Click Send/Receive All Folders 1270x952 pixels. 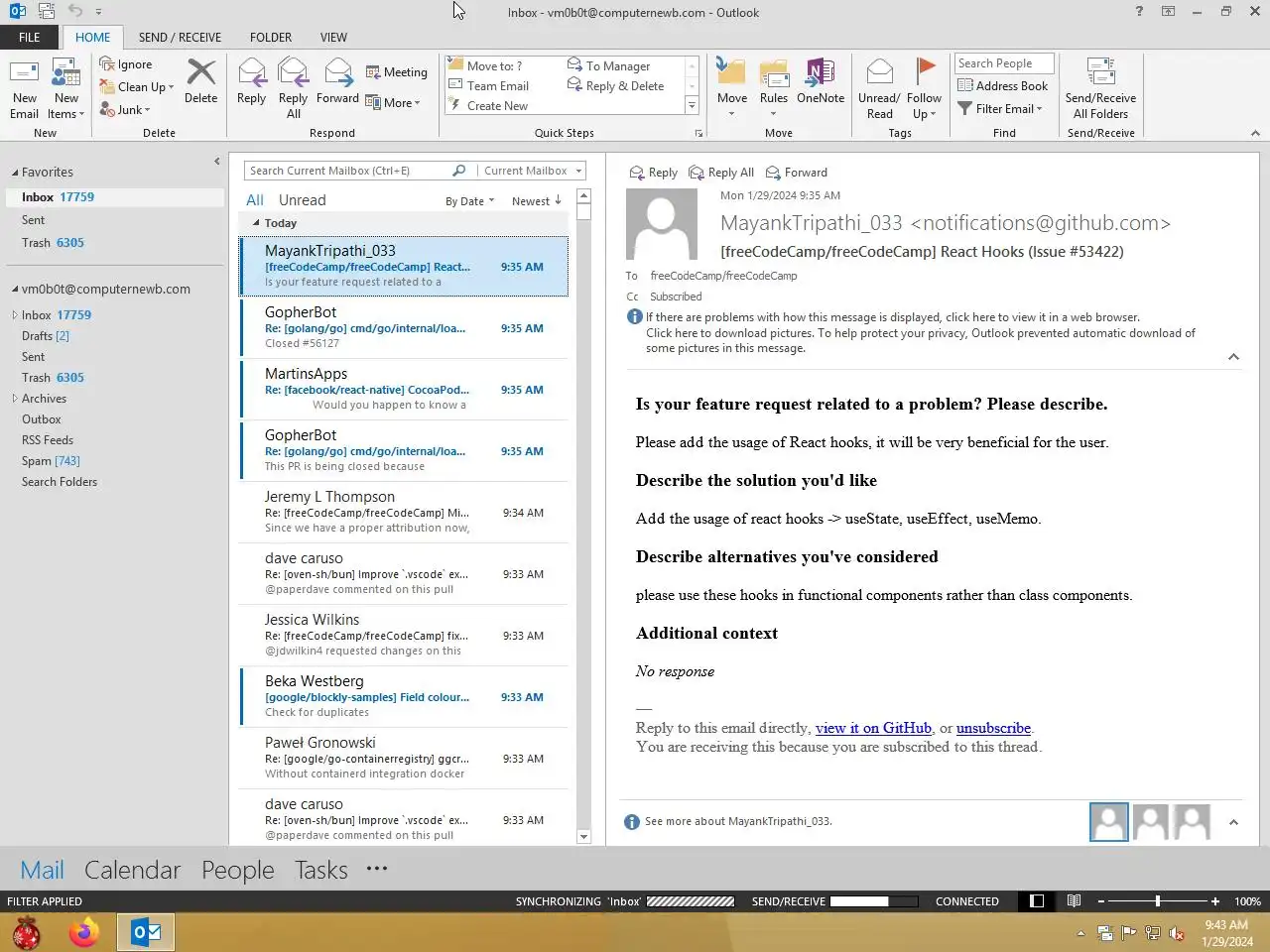(x=1100, y=88)
